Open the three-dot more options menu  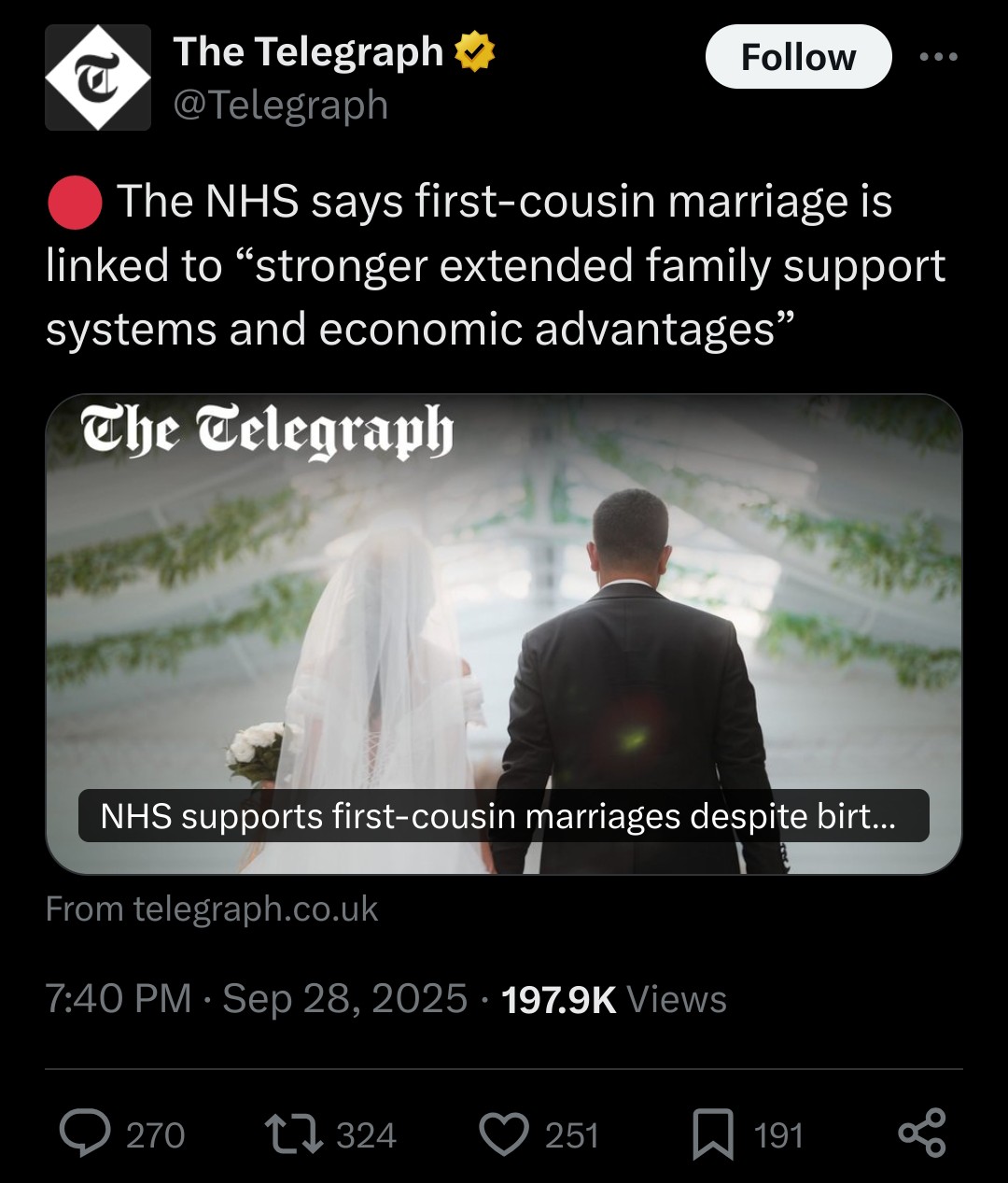938,57
